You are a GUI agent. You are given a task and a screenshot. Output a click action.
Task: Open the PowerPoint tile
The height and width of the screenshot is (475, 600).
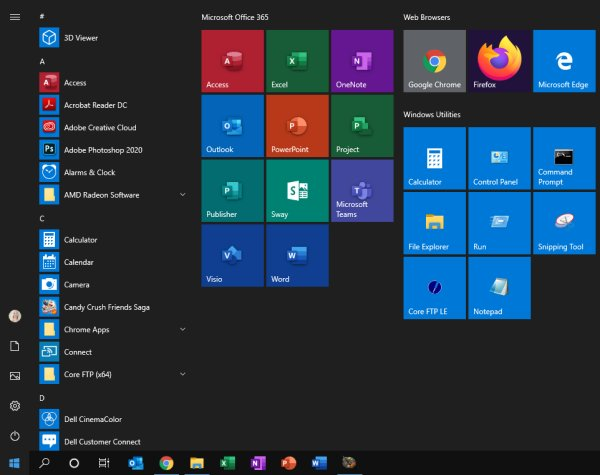[297, 126]
